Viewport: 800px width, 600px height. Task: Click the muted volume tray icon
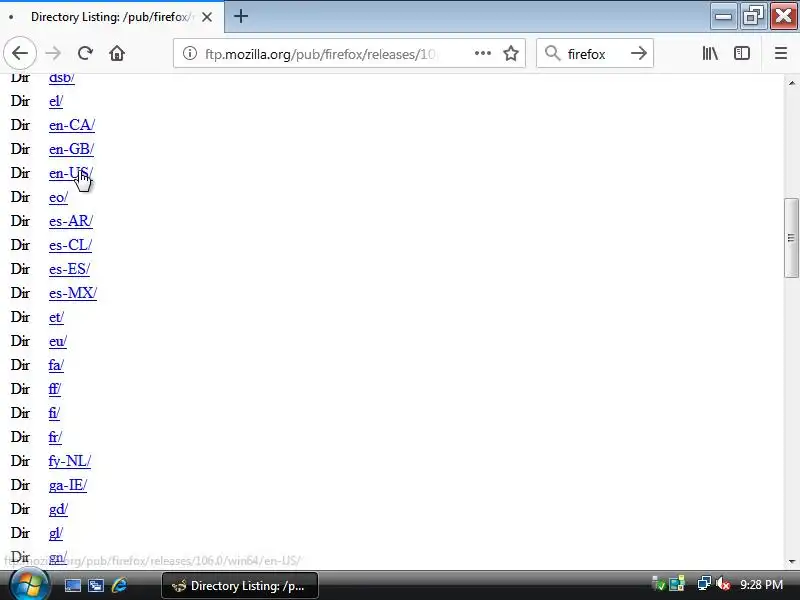coord(723,584)
